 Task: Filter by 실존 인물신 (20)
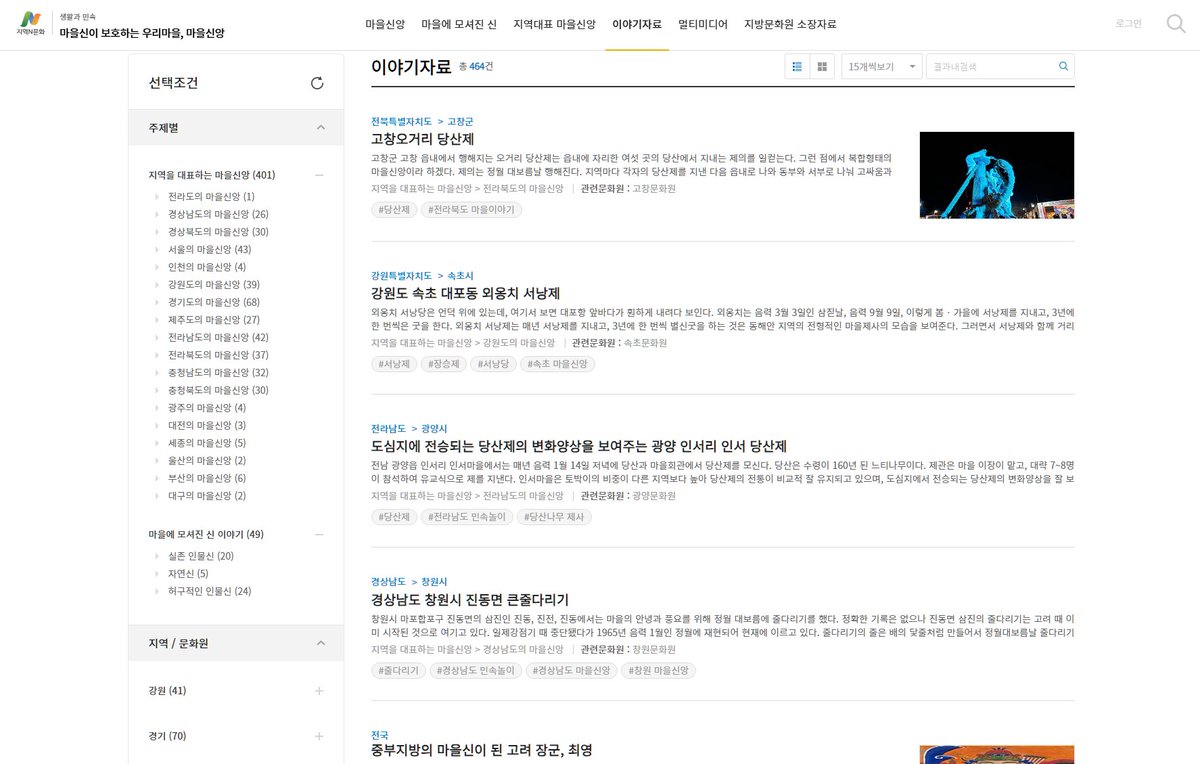click(201, 556)
